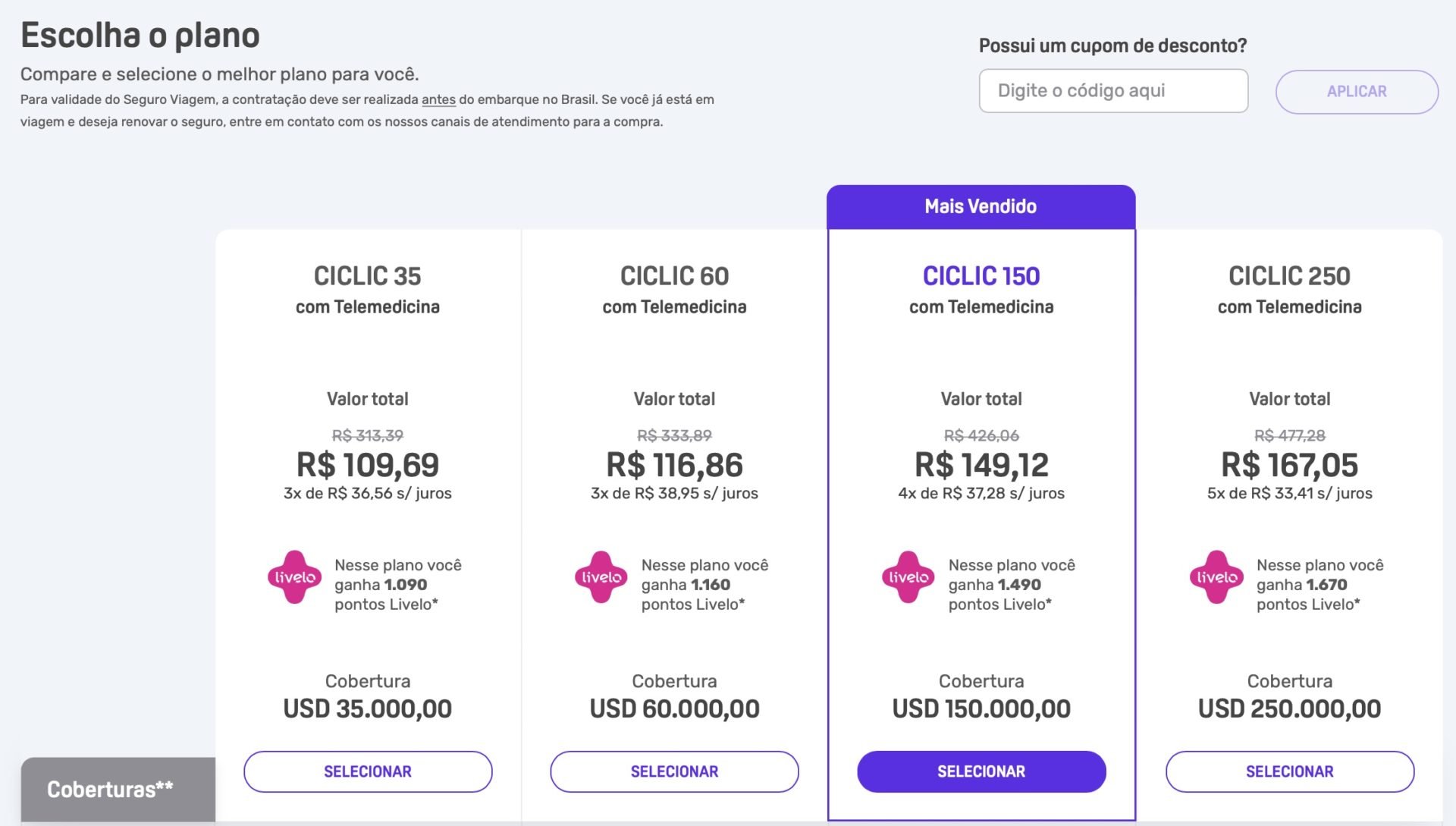1456x826 pixels.
Task: Focus the coupon code input field
Action: tap(1113, 91)
